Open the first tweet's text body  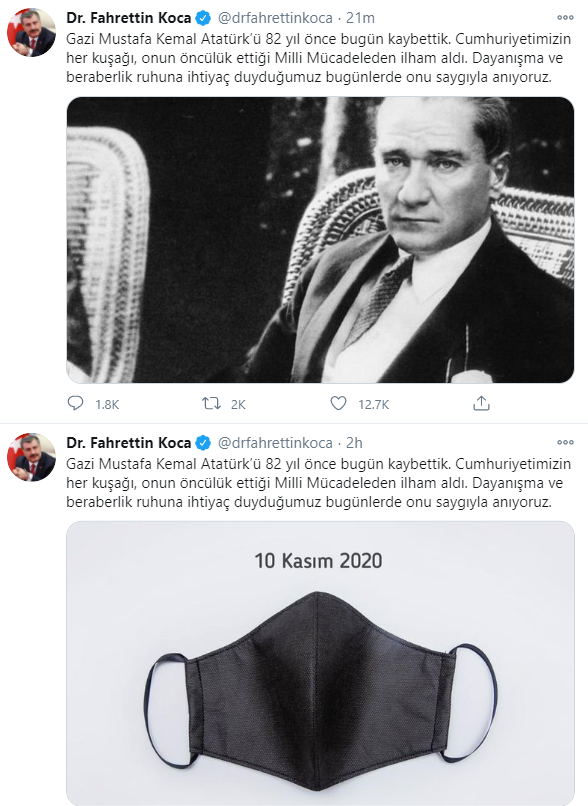coord(319,58)
